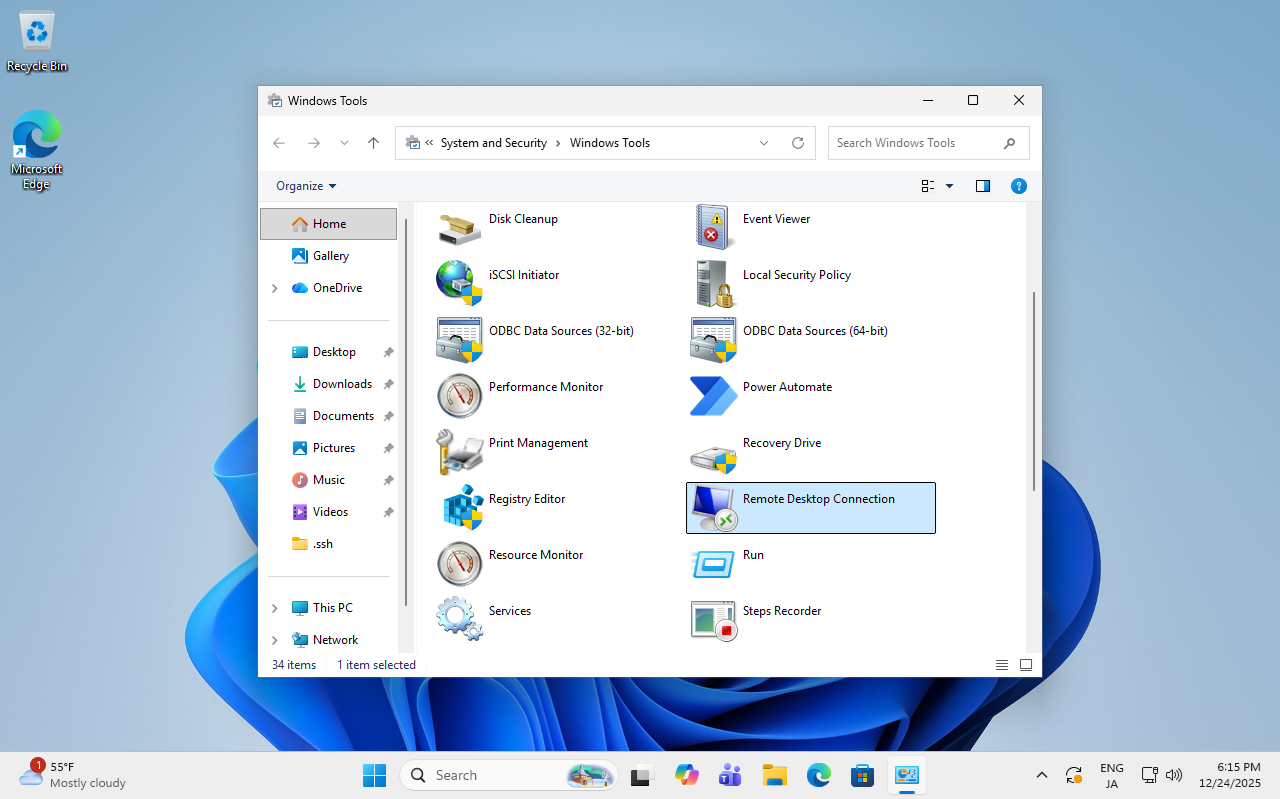
Task: Click the Refresh button in address bar
Action: pos(798,143)
